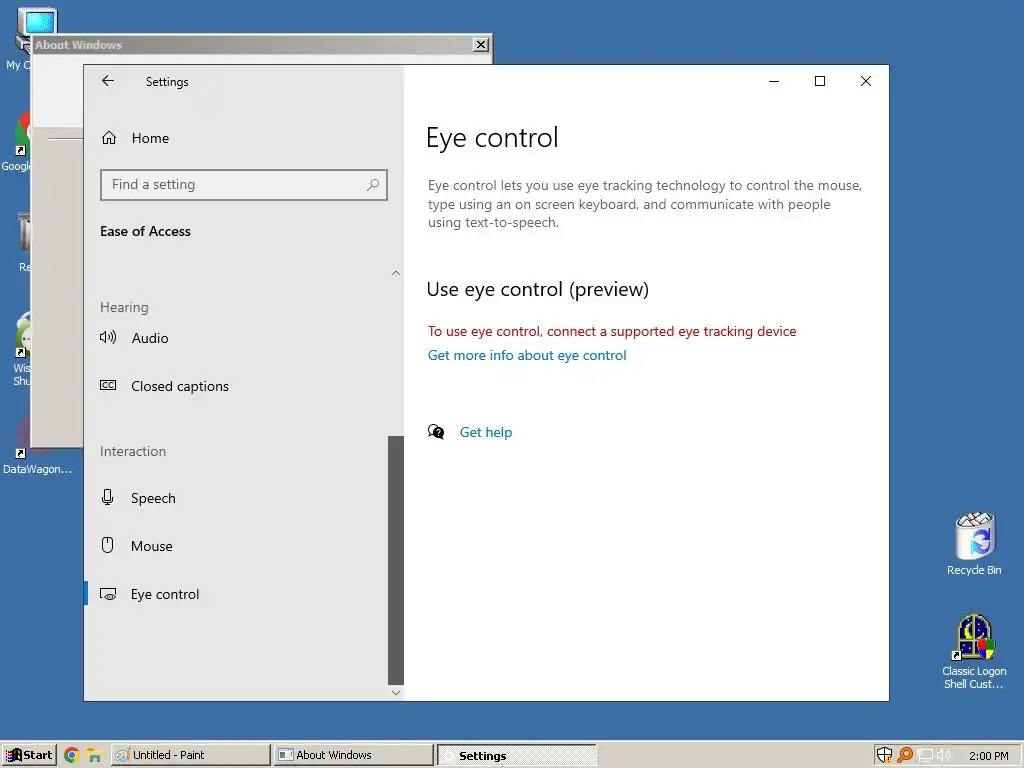
Task: Click the Use eye control (preview) heading
Action: tap(538, 289)
